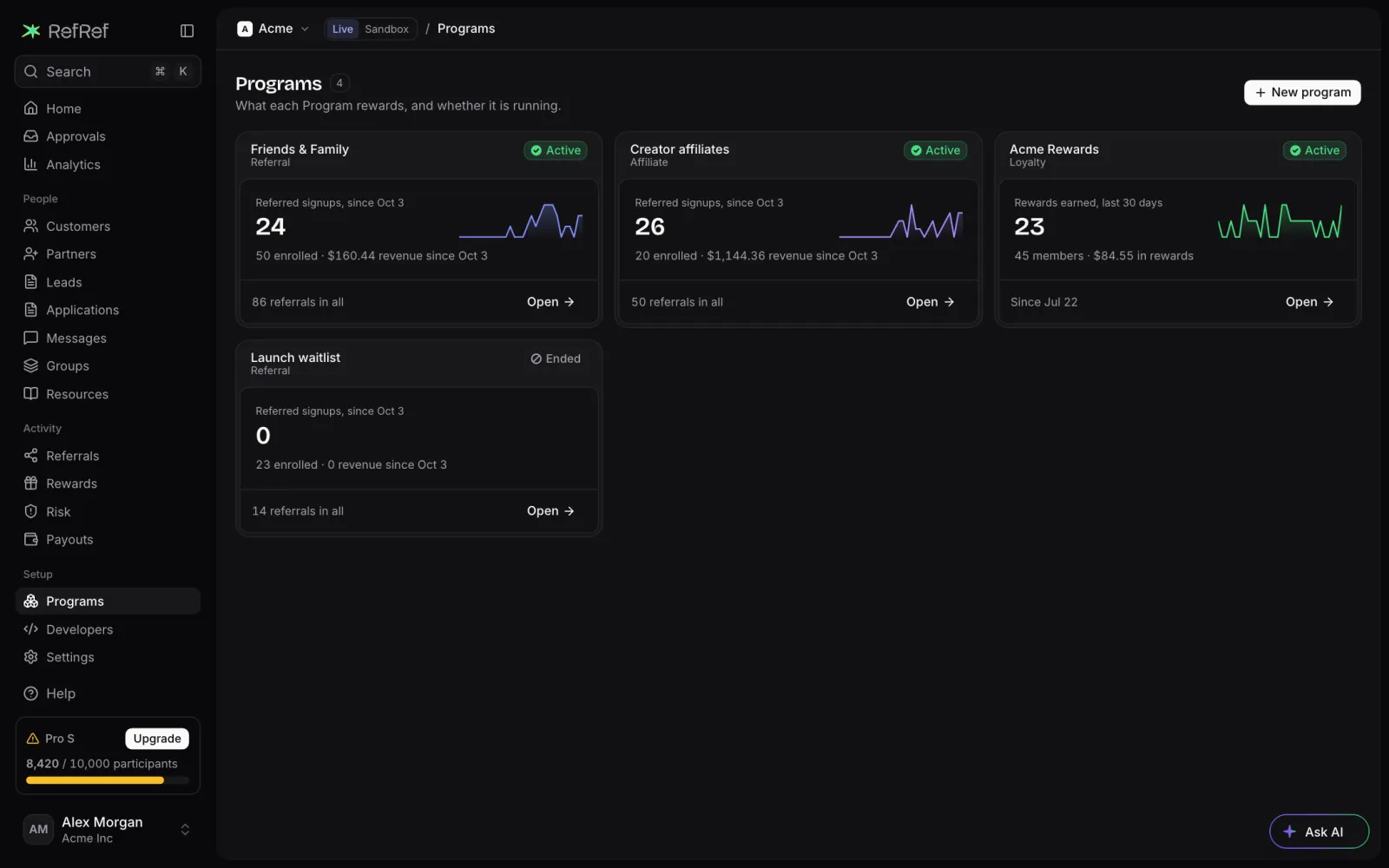The image size is (1389, 868).
Task: Click the Search input field
Action: [108, 71]
